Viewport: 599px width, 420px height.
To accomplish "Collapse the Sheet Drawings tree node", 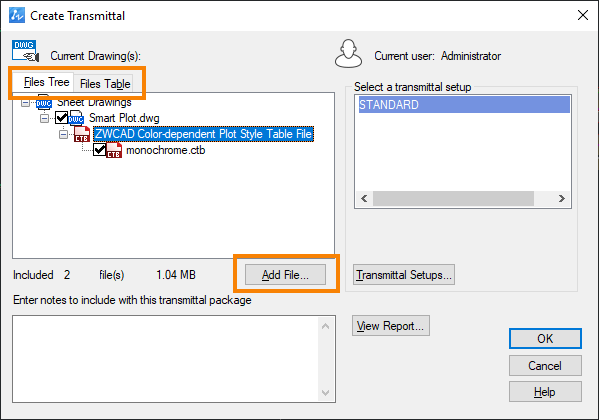I will coord(25,102).
